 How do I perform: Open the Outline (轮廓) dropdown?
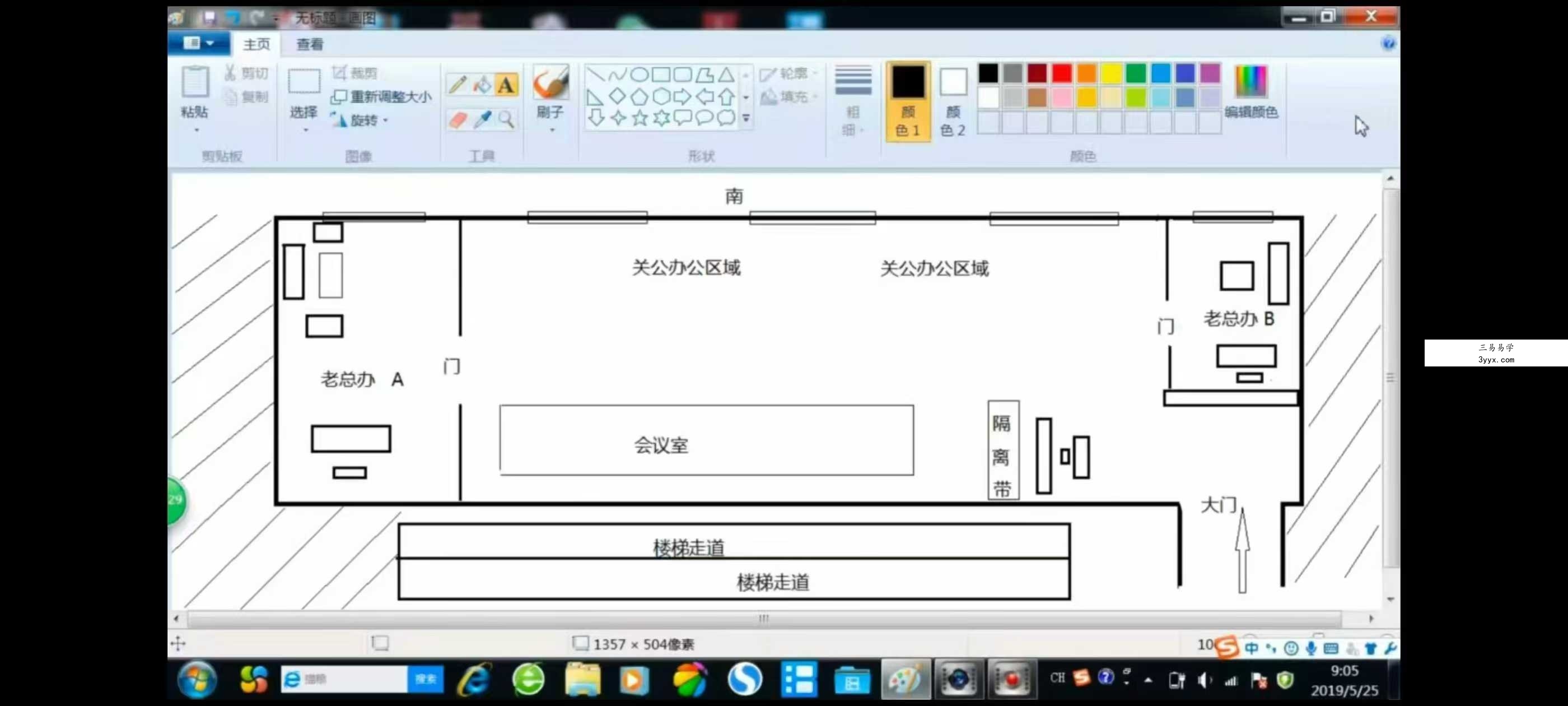788,74
